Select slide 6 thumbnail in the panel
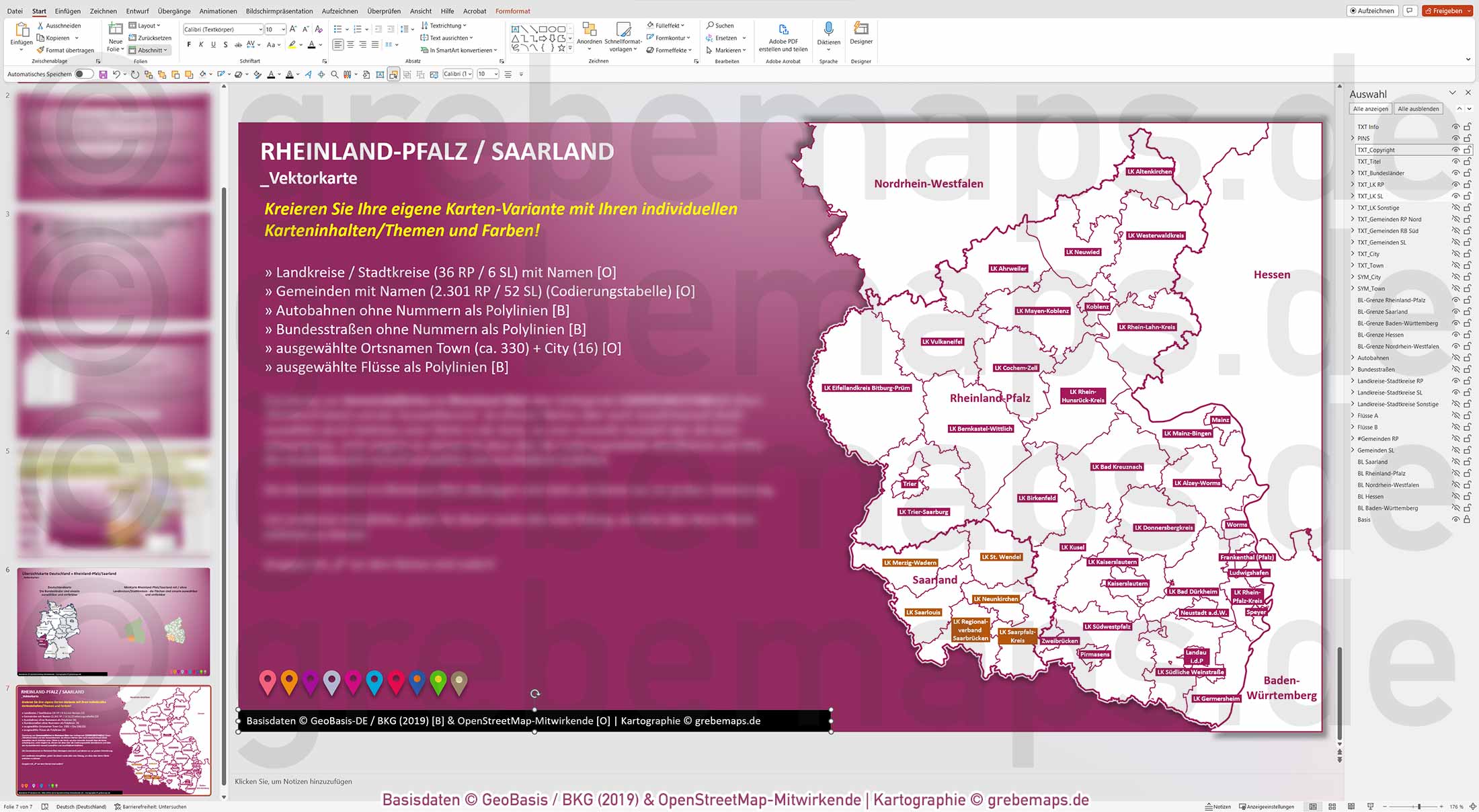 pos(113,622)
